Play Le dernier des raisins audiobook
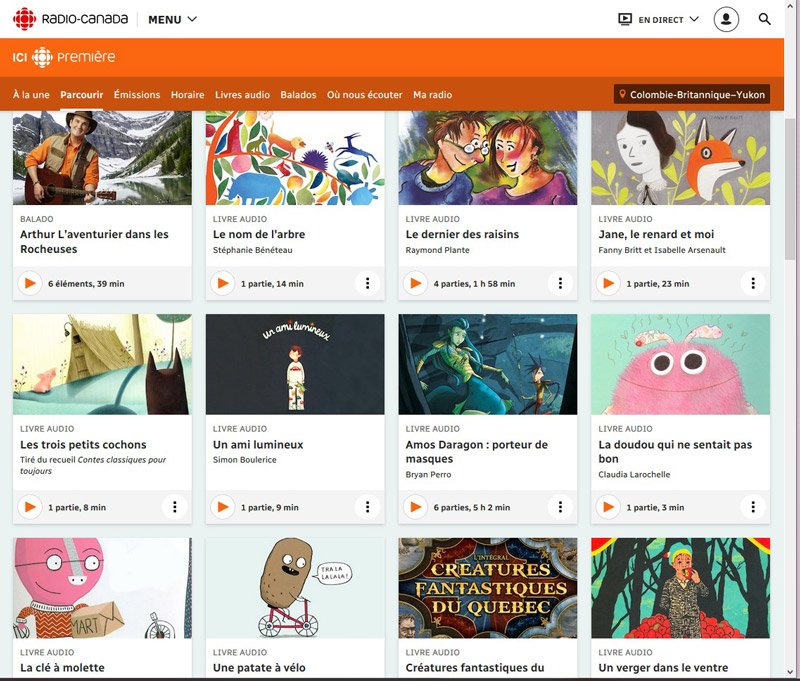The width and height of the screenshot is (800, 681). click(416, 284)
